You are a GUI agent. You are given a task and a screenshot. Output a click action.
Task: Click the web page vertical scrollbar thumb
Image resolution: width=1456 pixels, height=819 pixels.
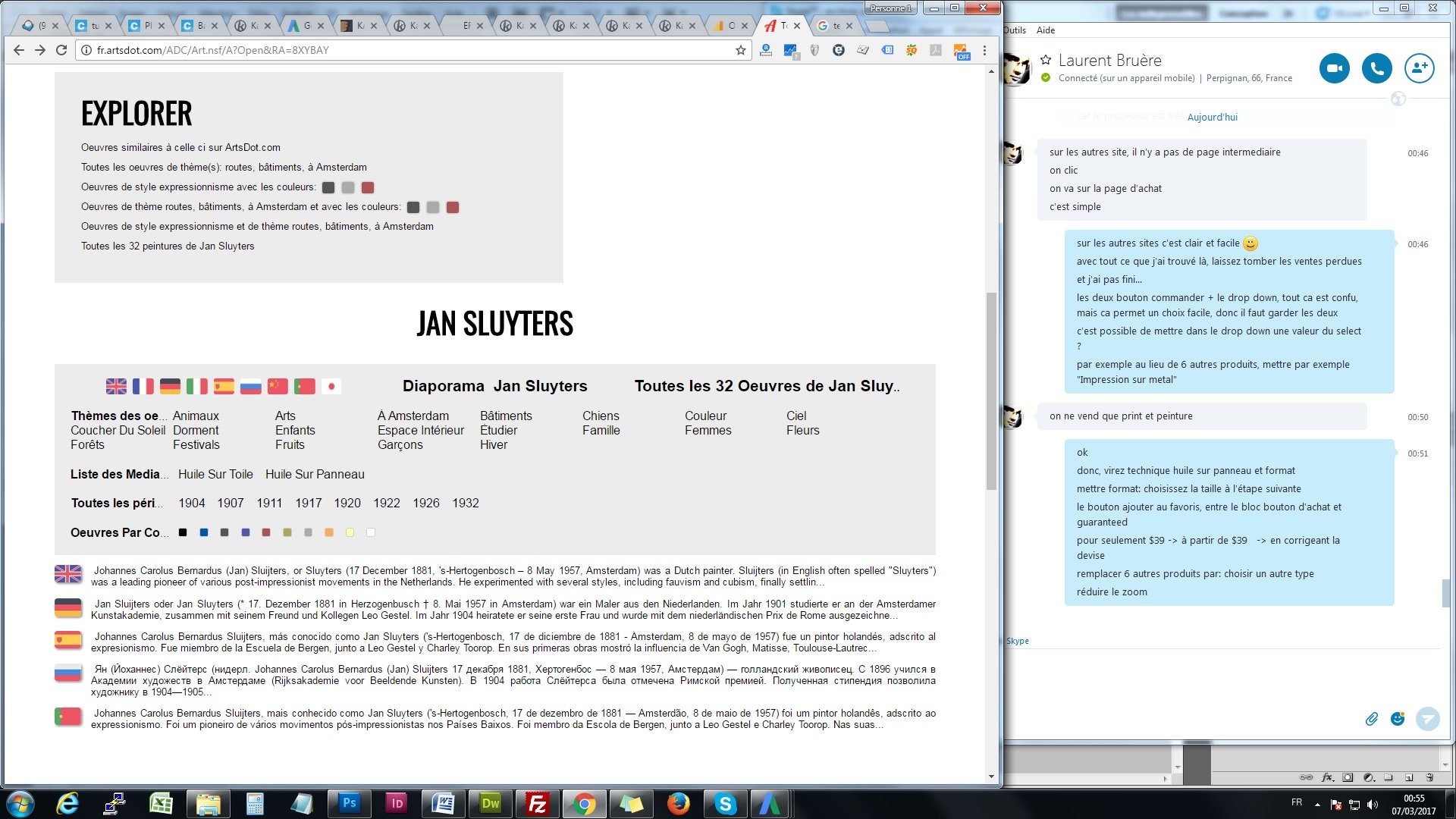click(x=991, y=391)
